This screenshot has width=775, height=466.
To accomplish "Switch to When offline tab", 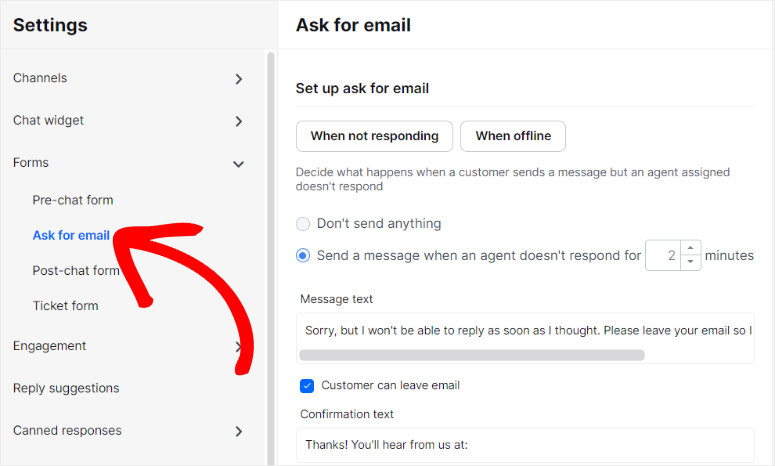I will (513, 136).
